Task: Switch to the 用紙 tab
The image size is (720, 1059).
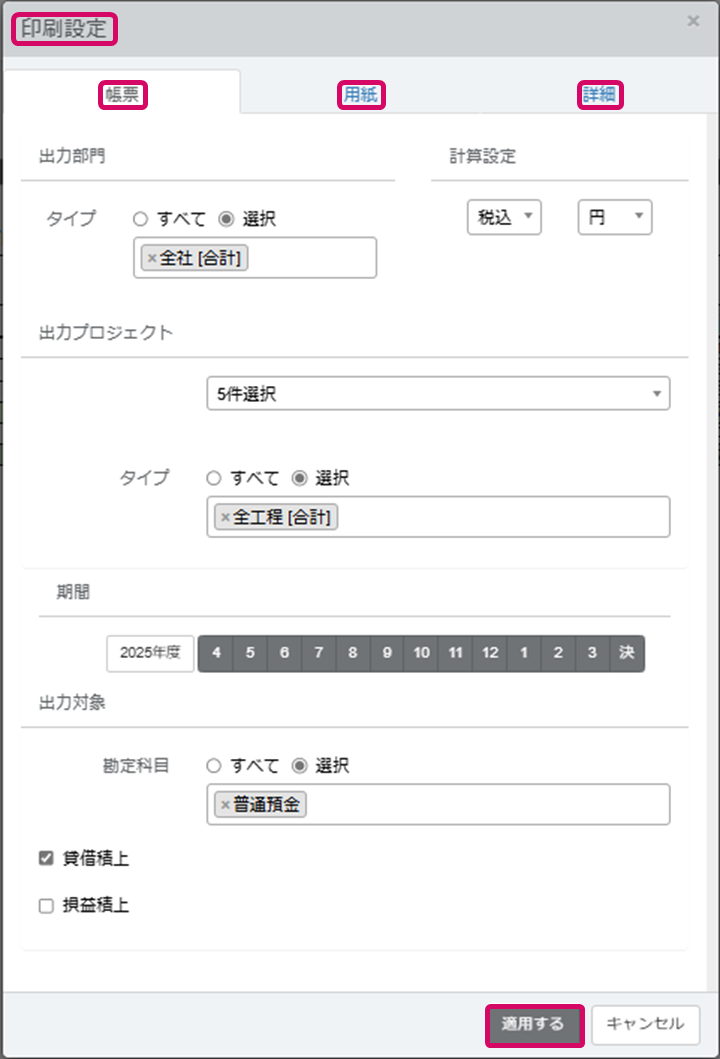Action: point(361,95)
